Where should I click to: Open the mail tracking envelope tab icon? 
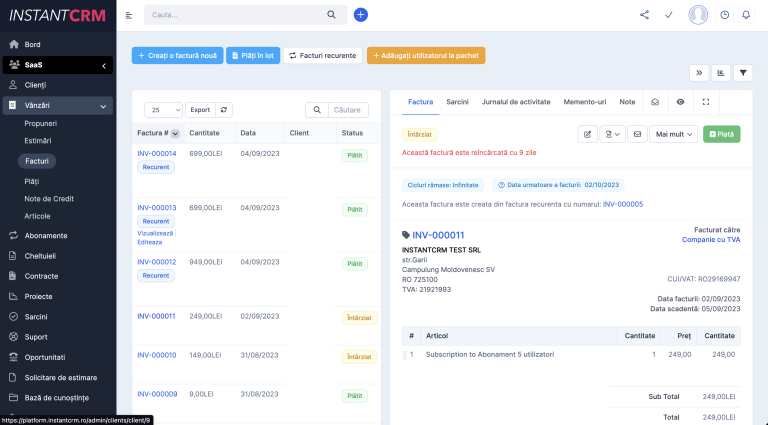click(655, 102)
